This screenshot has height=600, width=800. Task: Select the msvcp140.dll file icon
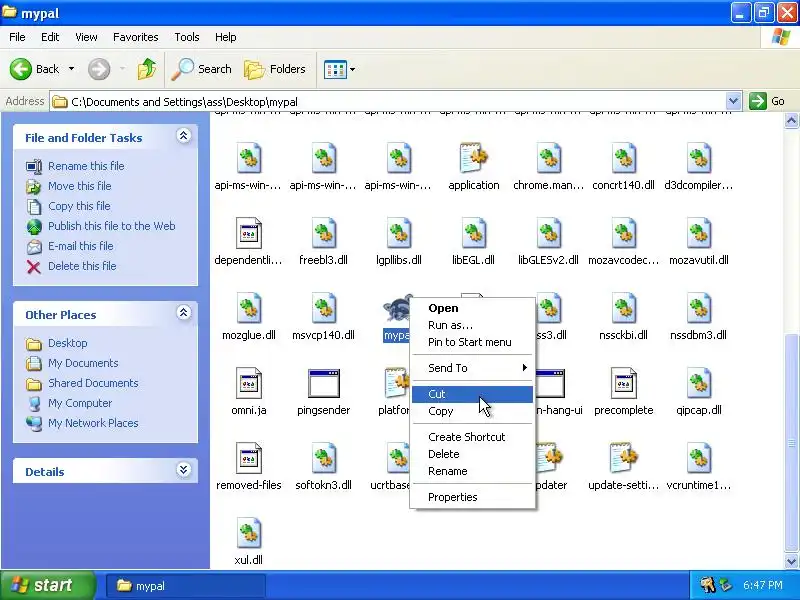(323, 309)
